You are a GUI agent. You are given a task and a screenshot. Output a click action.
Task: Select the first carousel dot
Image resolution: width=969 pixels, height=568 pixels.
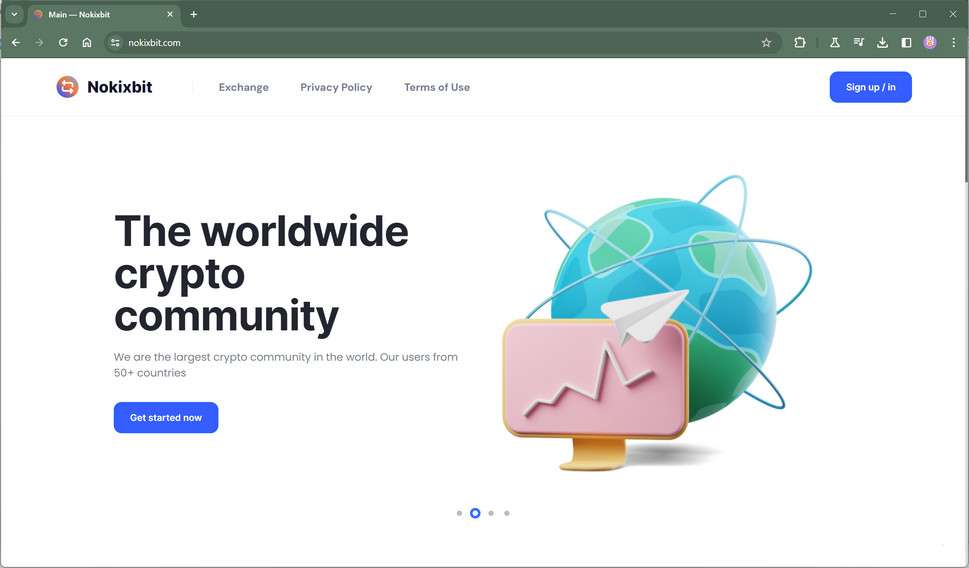coord(459,513)
